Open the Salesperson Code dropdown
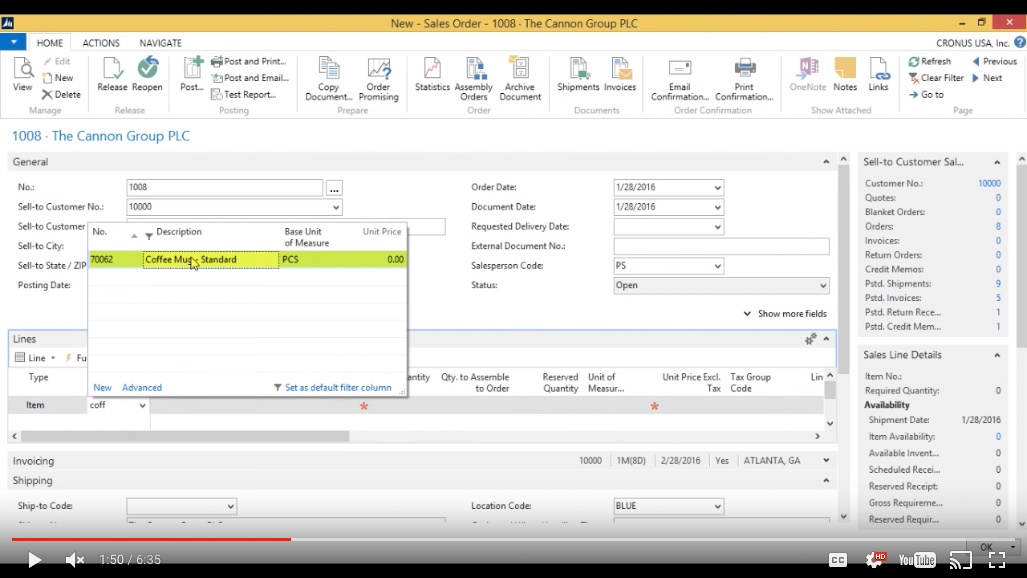The image size is (1027, 578). pyautogui.click(x=717, y=266)
